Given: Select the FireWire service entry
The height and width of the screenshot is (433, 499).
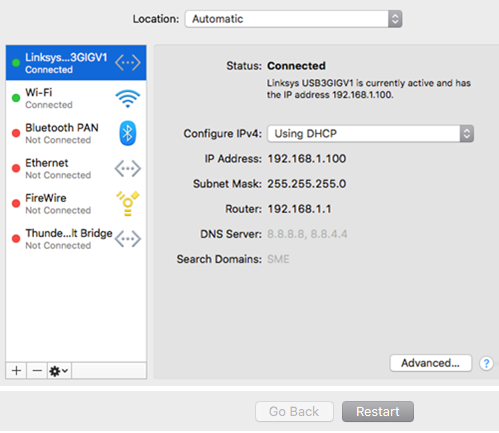Looking at the screenshot, I should point(76,204).
